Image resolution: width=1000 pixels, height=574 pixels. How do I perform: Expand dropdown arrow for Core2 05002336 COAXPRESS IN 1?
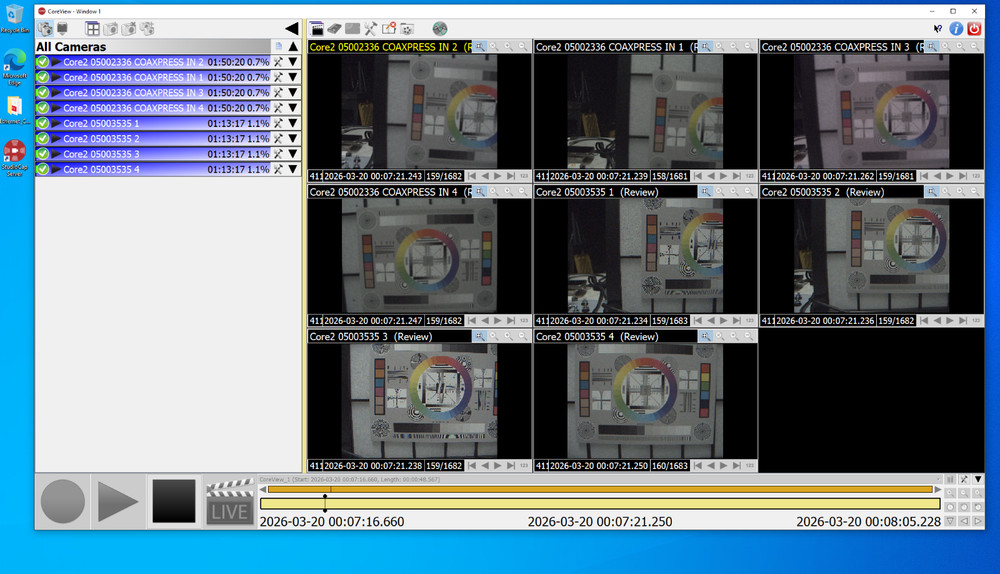pos(293,77)
